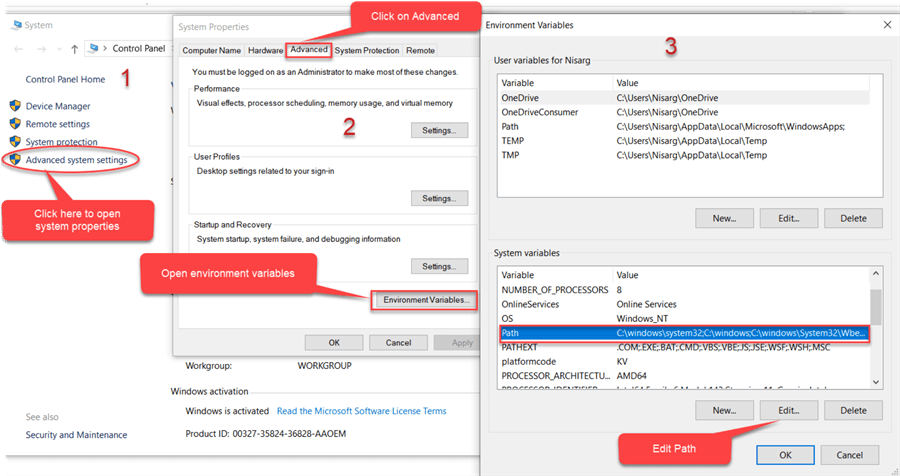The image size is (900, 476).
Task: Go back with the left arrow
Action: tap(18, 49)
